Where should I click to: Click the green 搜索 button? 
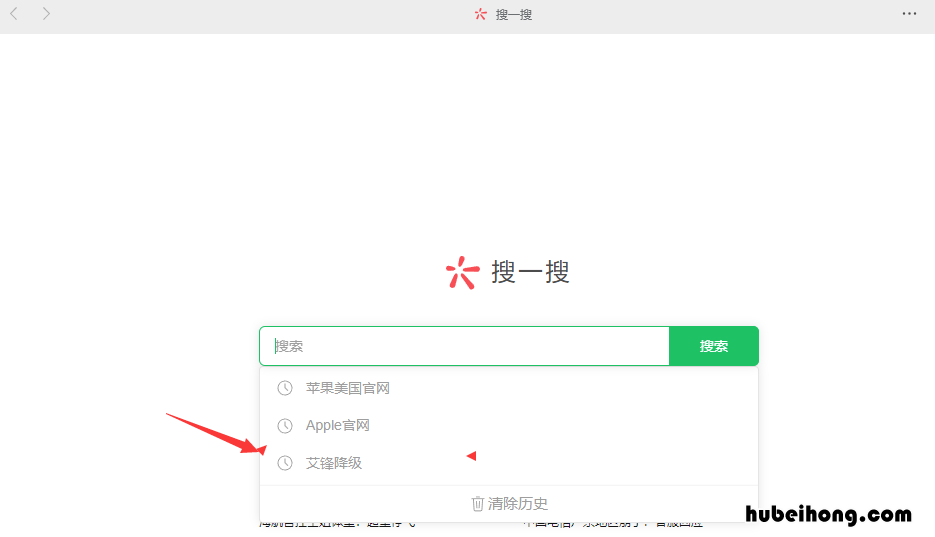point(714,346)
